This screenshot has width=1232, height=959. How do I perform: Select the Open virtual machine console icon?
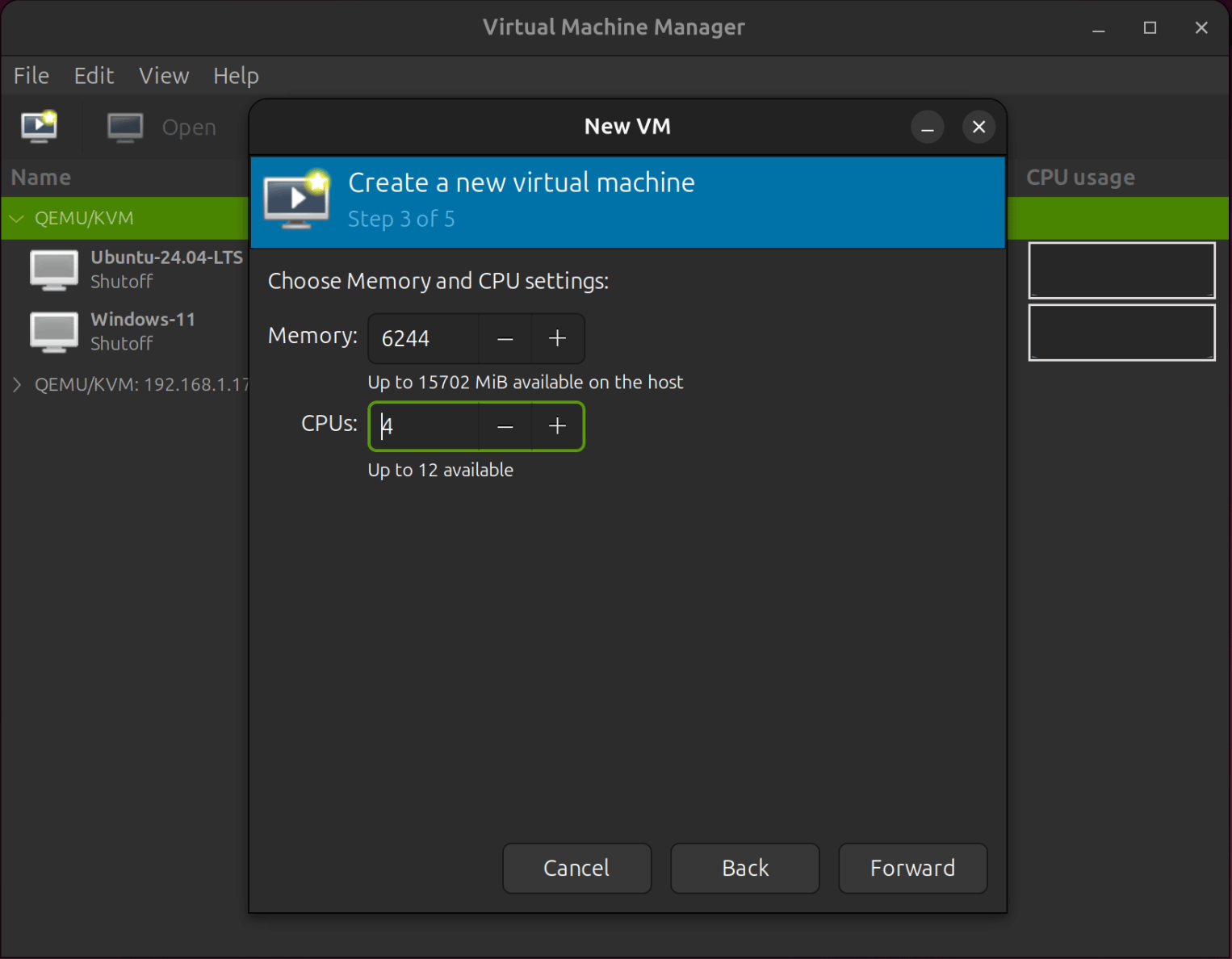click(125, 127)
